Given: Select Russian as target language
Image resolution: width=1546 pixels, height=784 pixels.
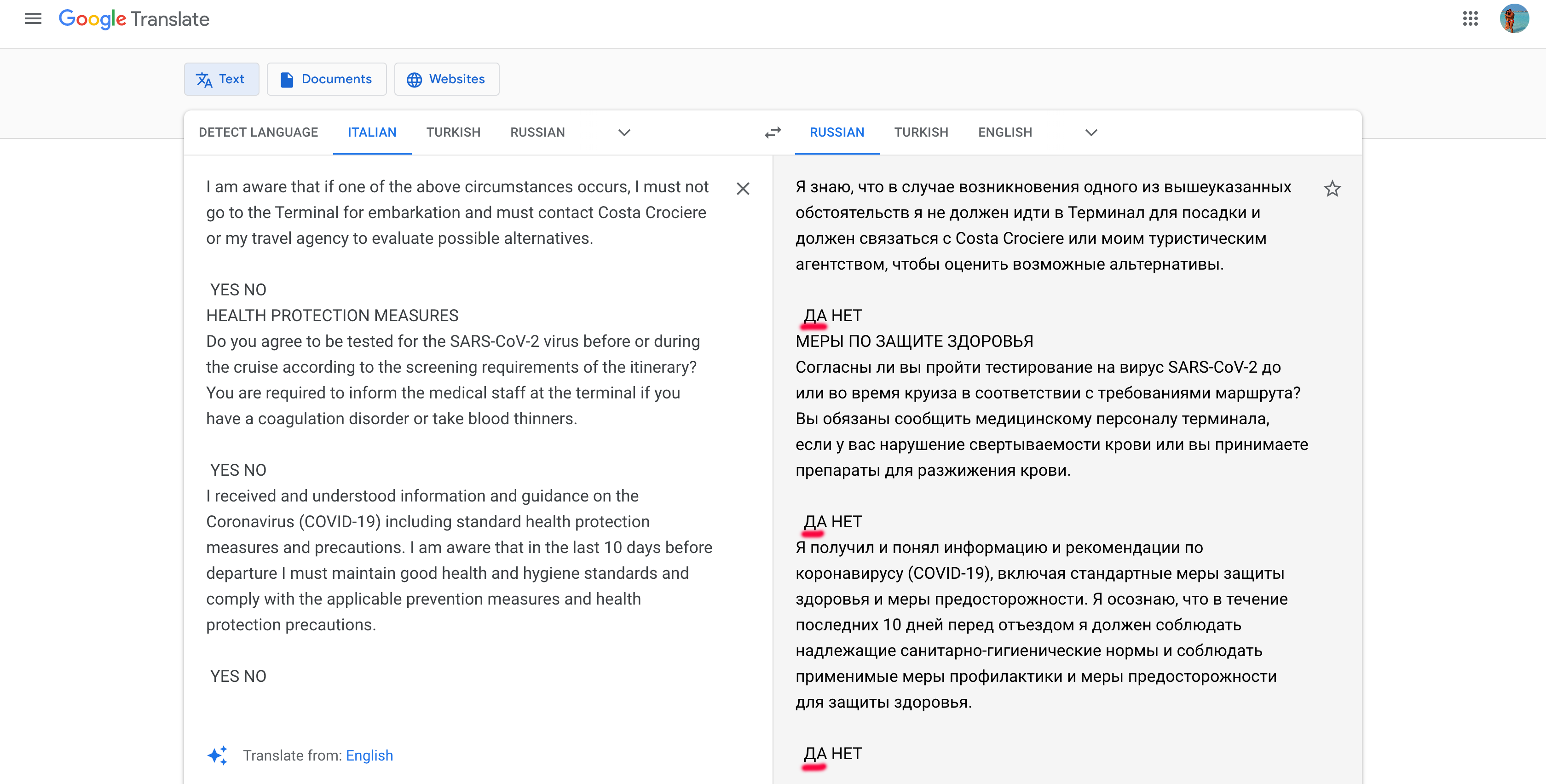Looking at the screenshot, I should 837,132.
